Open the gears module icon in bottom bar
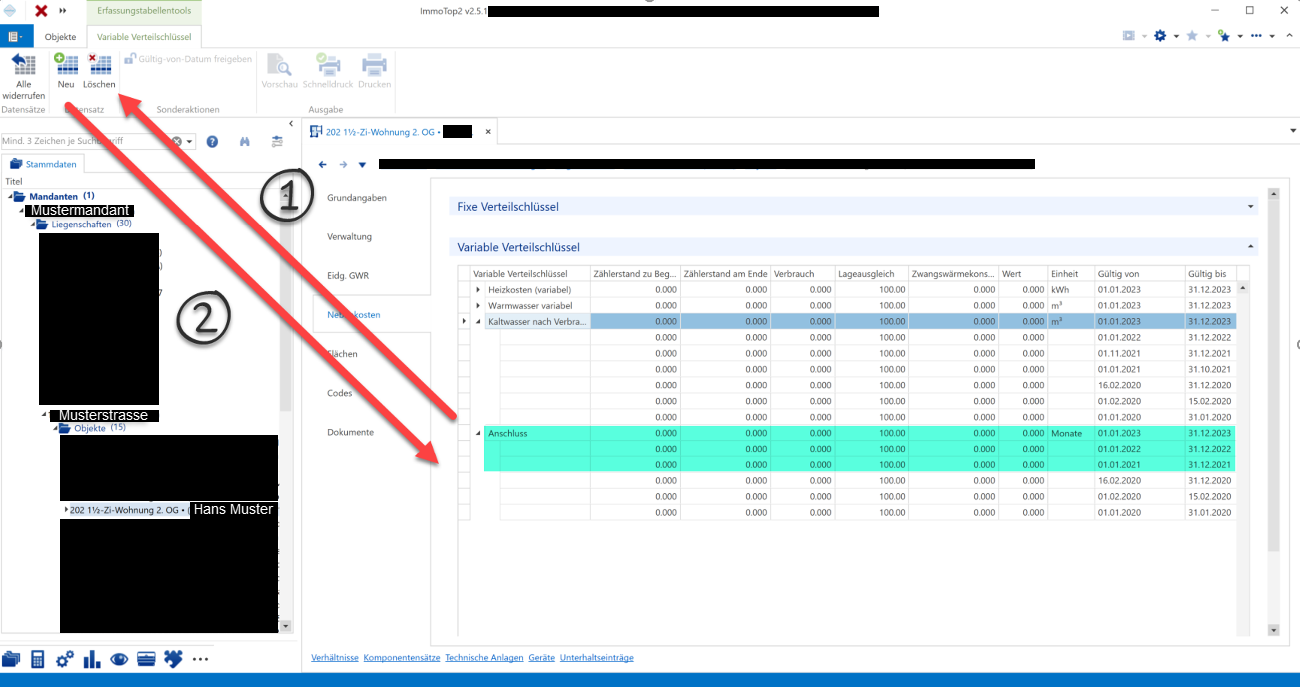The width and height of the screenshot is (1300, 687). click(x=65, y=659)
